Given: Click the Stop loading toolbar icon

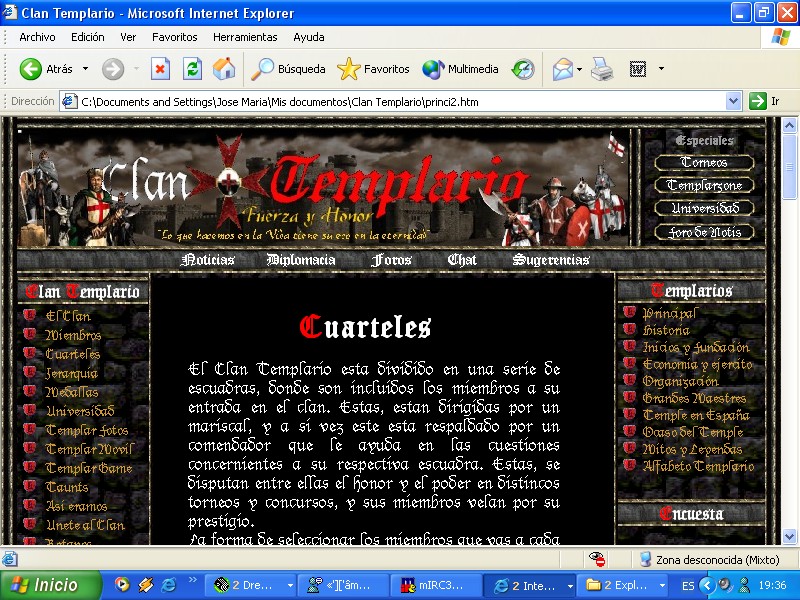Looking at the screenshot, I should click(160, 69).
